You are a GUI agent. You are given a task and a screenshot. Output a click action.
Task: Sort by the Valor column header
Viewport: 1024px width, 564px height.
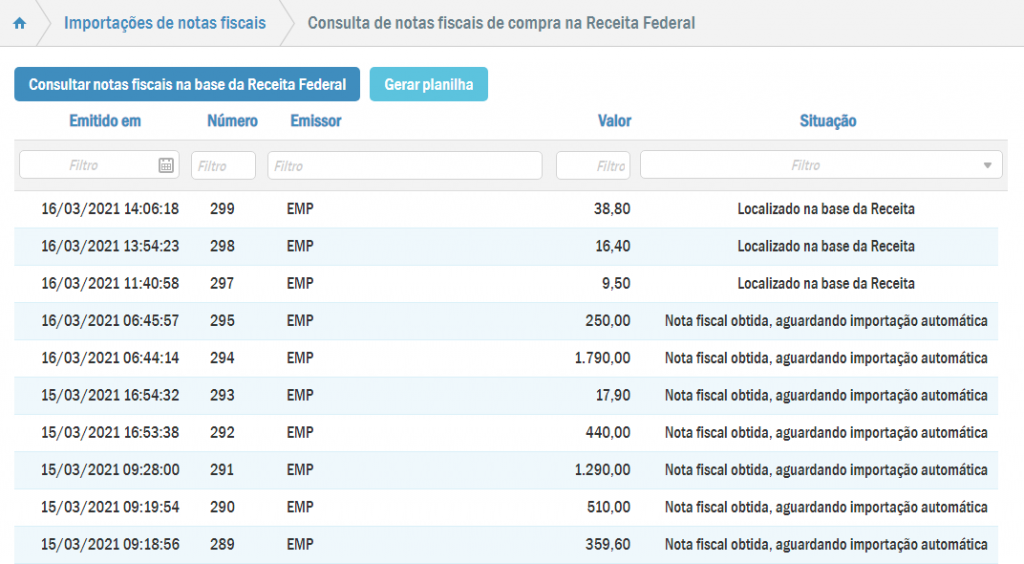[x=614, y=121]
